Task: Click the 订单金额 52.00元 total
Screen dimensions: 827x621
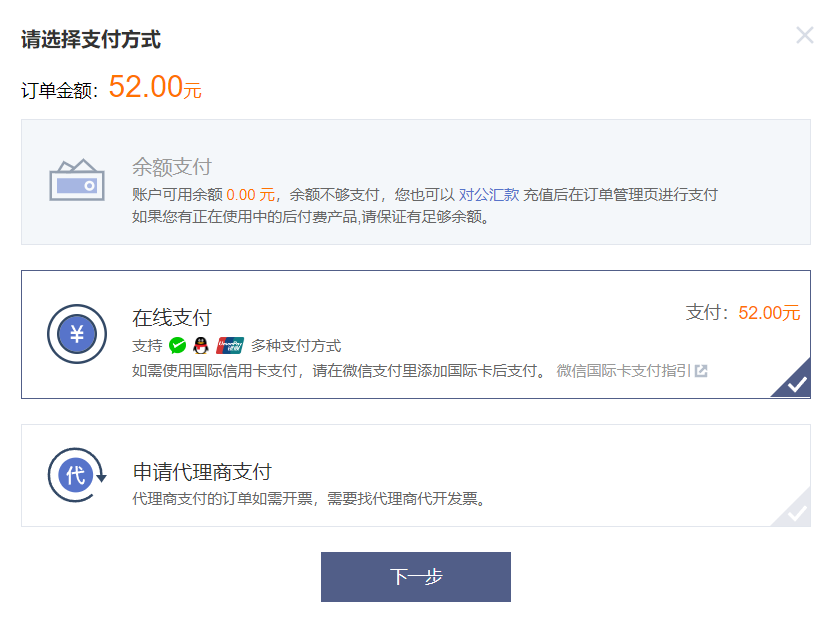Action: pos(155,87)
